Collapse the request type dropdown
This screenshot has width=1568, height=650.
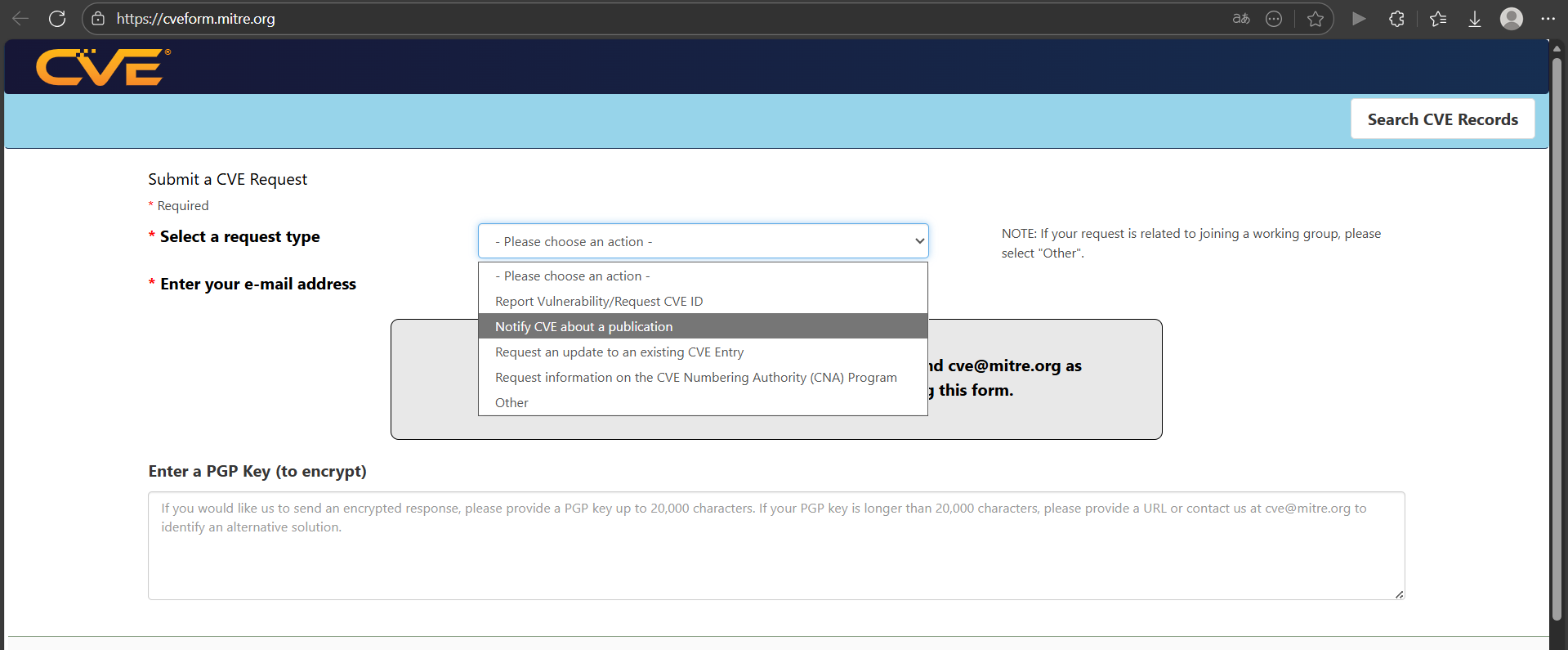pos(703,241)
